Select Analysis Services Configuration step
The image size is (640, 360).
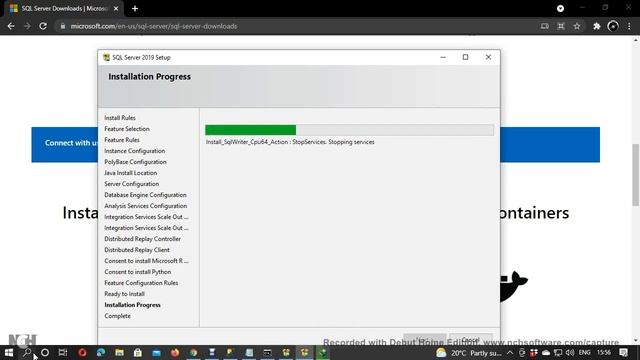click(145, 206)
